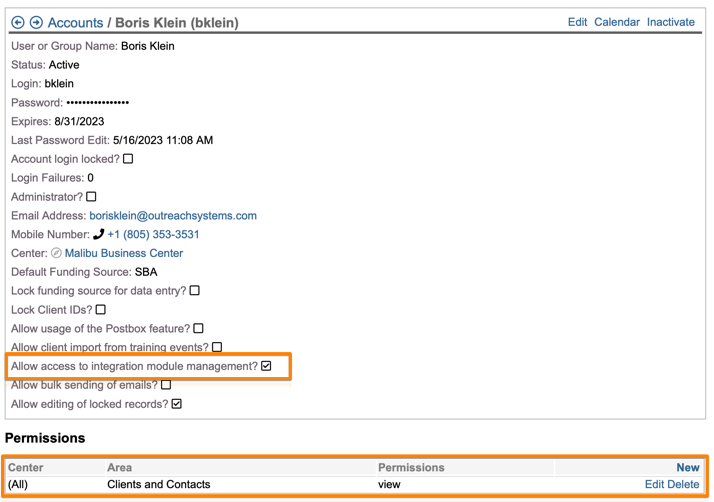Click the compass icon next to Center
Image resolution: width=714 pixels, height=502 pixels.
(57, 253)
